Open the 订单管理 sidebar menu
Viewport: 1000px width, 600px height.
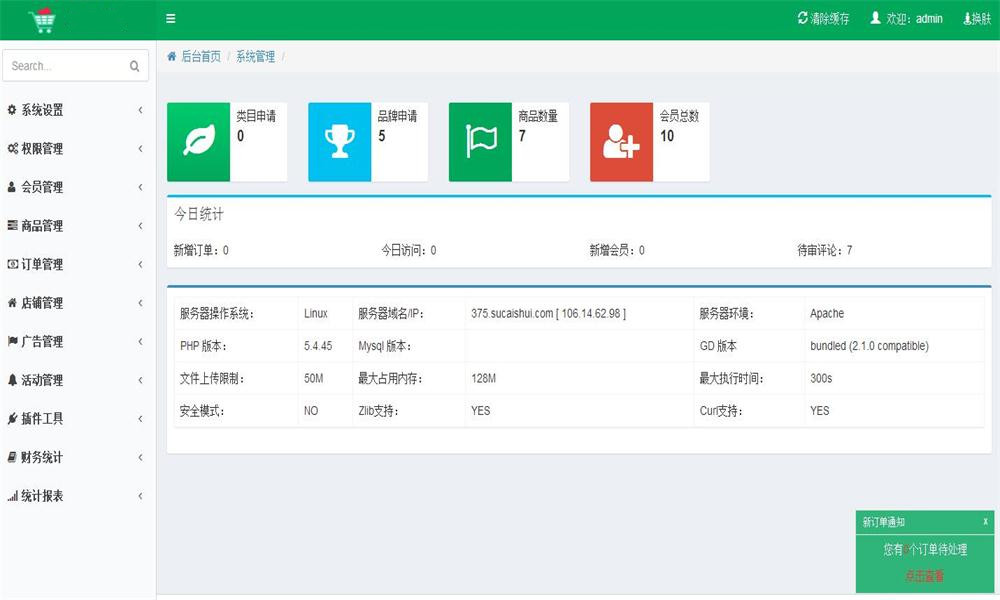77,264
